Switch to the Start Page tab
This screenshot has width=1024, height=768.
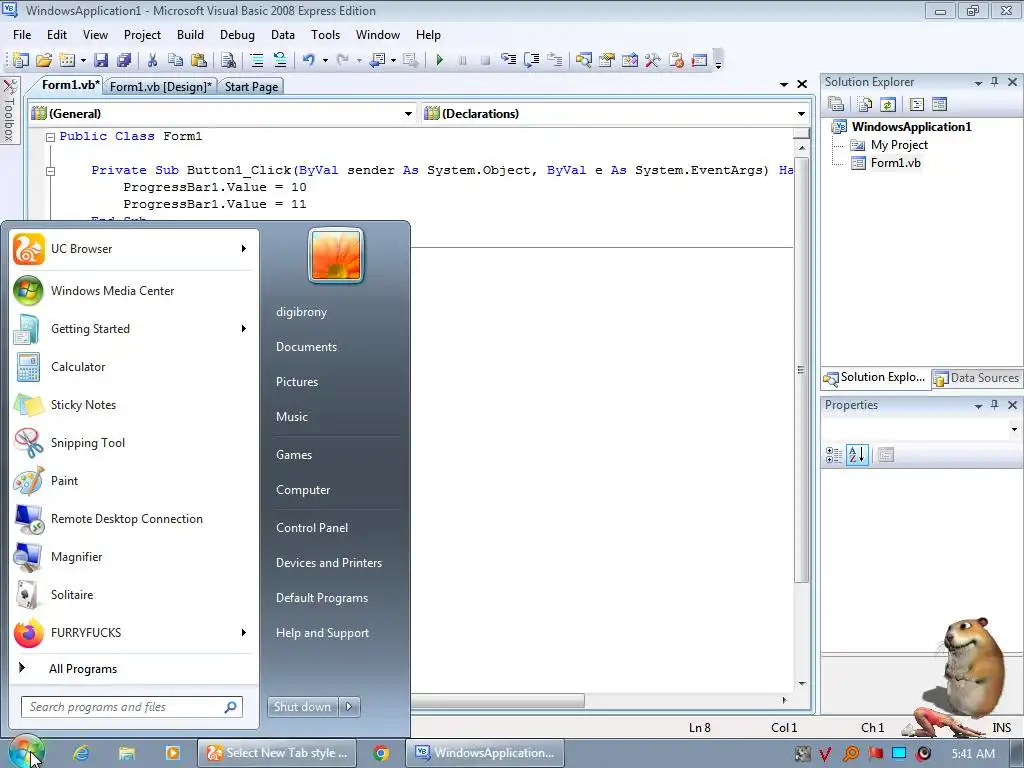click(251, 86)
